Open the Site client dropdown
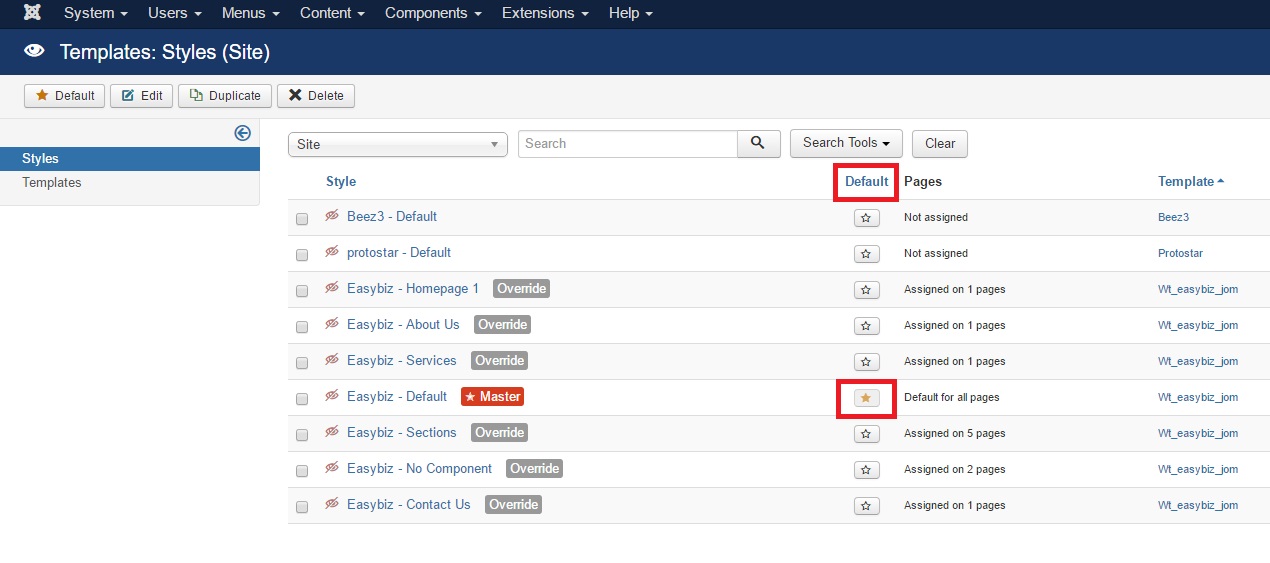 click(x=398, y=144)
